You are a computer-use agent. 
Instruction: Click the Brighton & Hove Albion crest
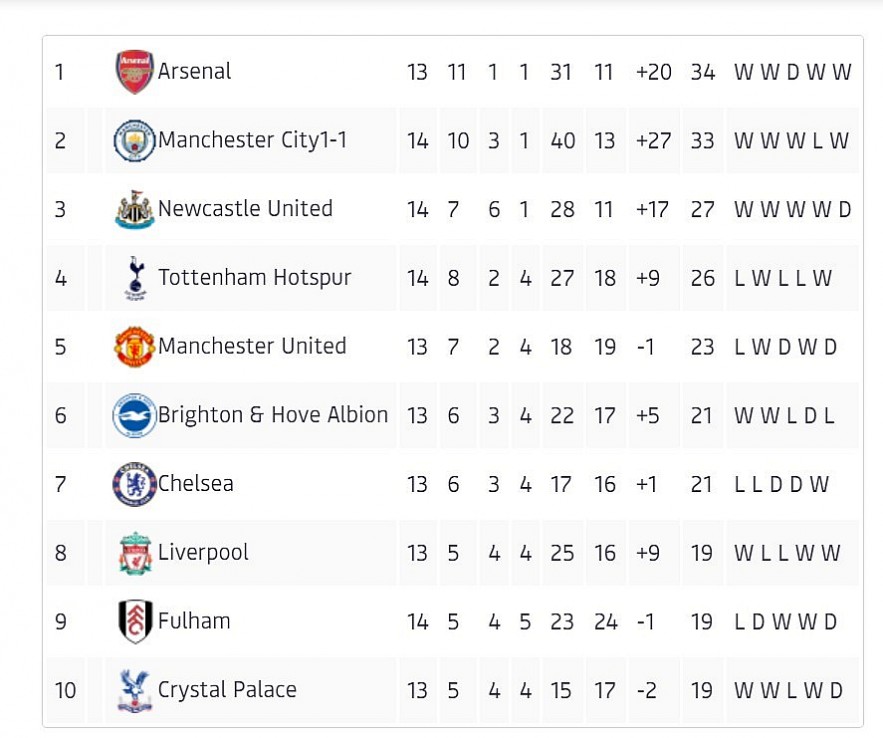(134, 415)
